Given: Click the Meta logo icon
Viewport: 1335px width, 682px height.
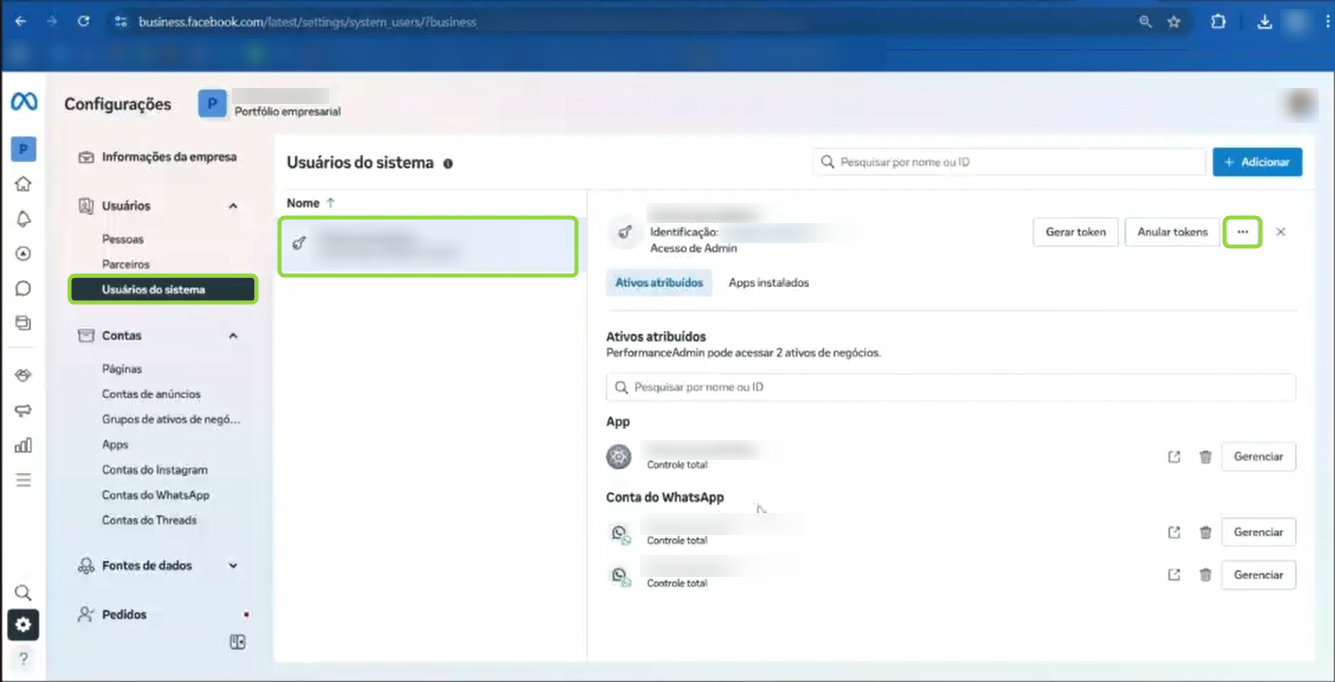Looking at the screenshot, I should [24, 102].
